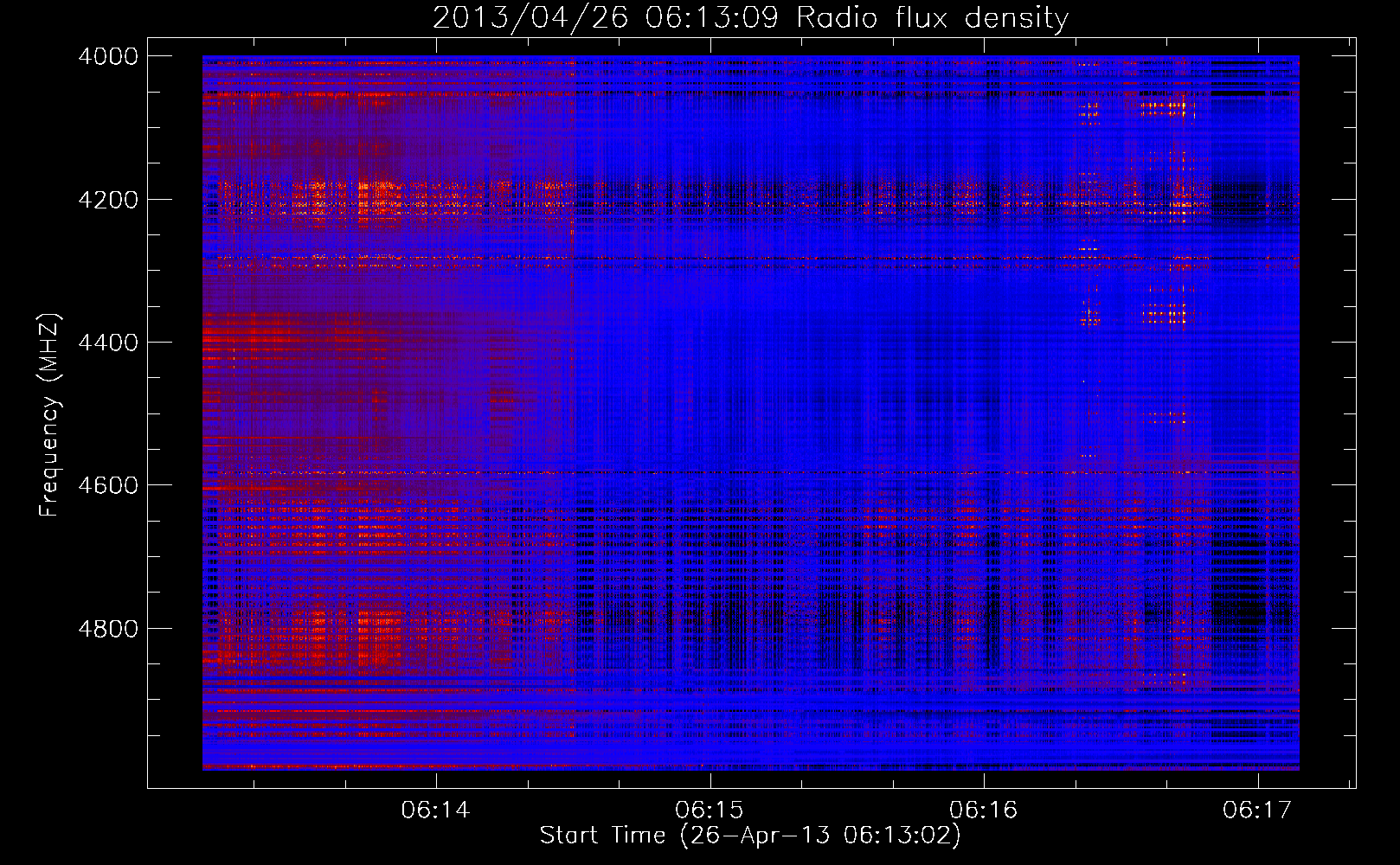Click the 06:16 time axis label

(x=983, y=811)
